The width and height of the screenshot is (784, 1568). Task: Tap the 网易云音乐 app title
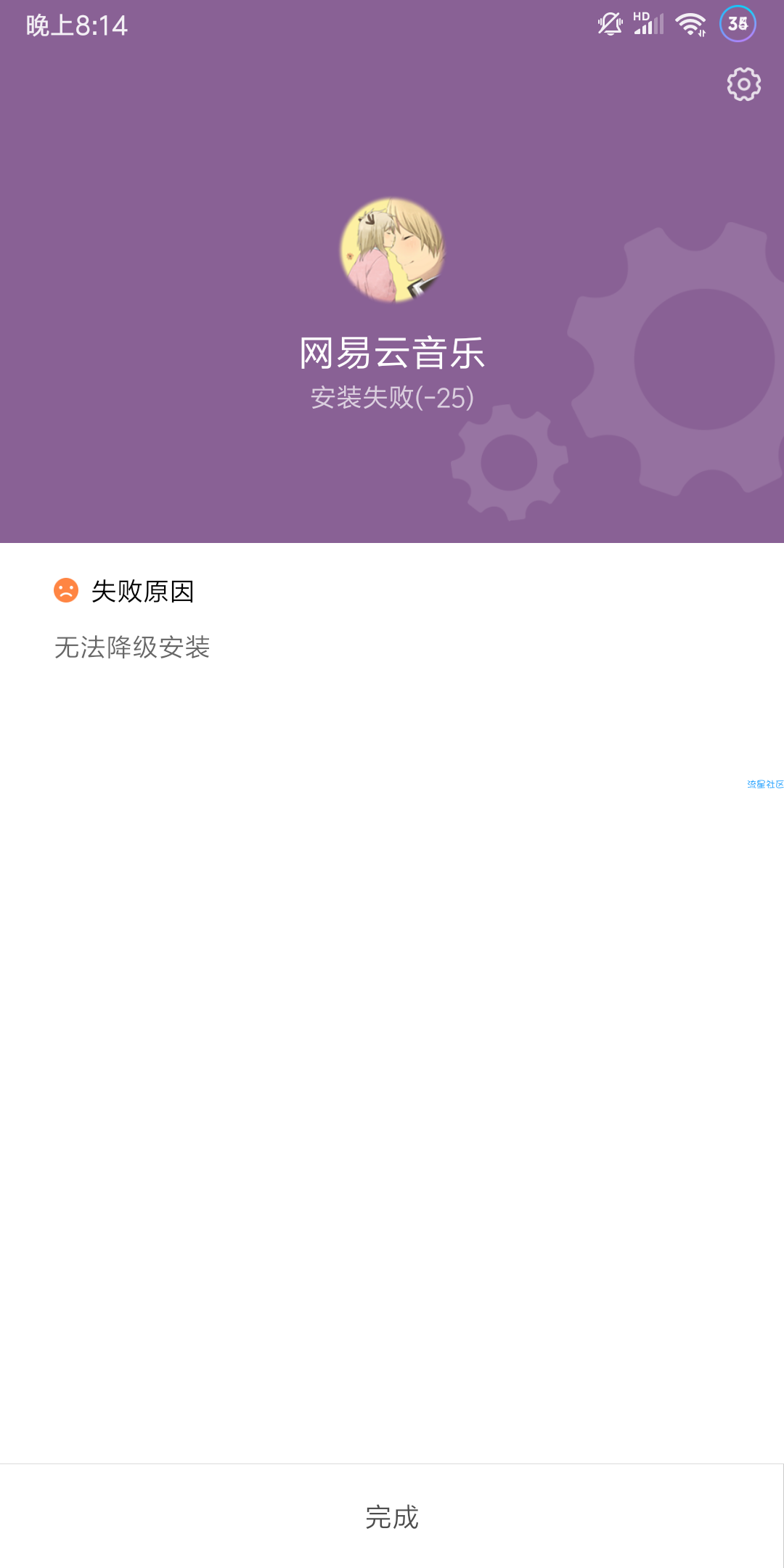[x=392, y=354]
